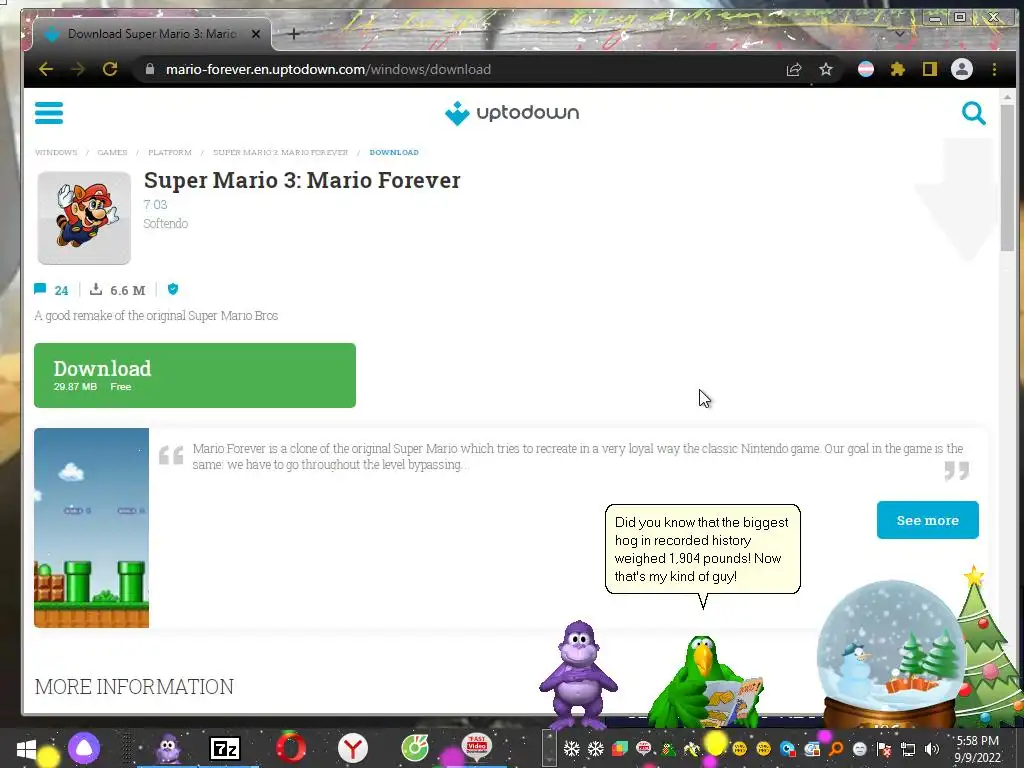Image resolution: width=1024 pixels, height=768 pixels.
Task: Click the volume speaker tray icon
Action: click(x=932, y=749)
